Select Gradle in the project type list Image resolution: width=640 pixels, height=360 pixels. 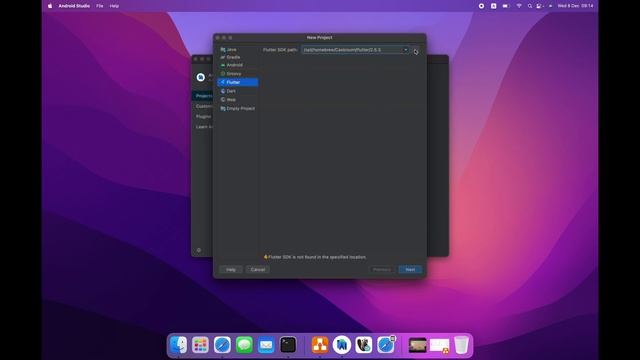tap(238, 57)
